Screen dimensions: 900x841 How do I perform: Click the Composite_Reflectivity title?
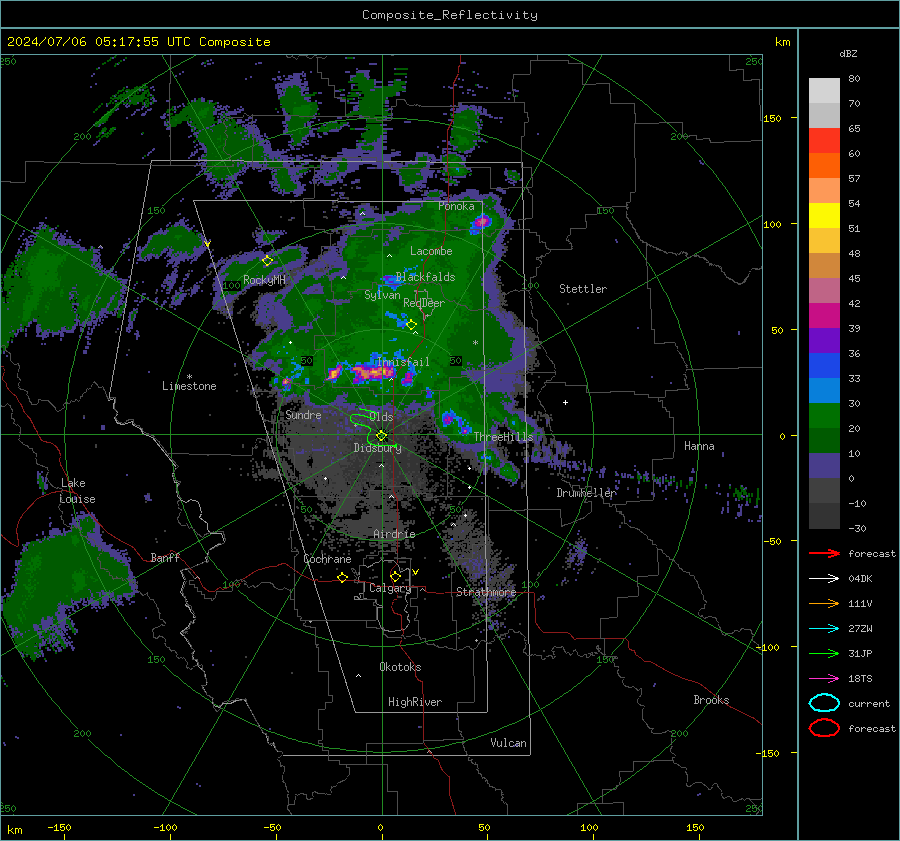pos(449,15)
